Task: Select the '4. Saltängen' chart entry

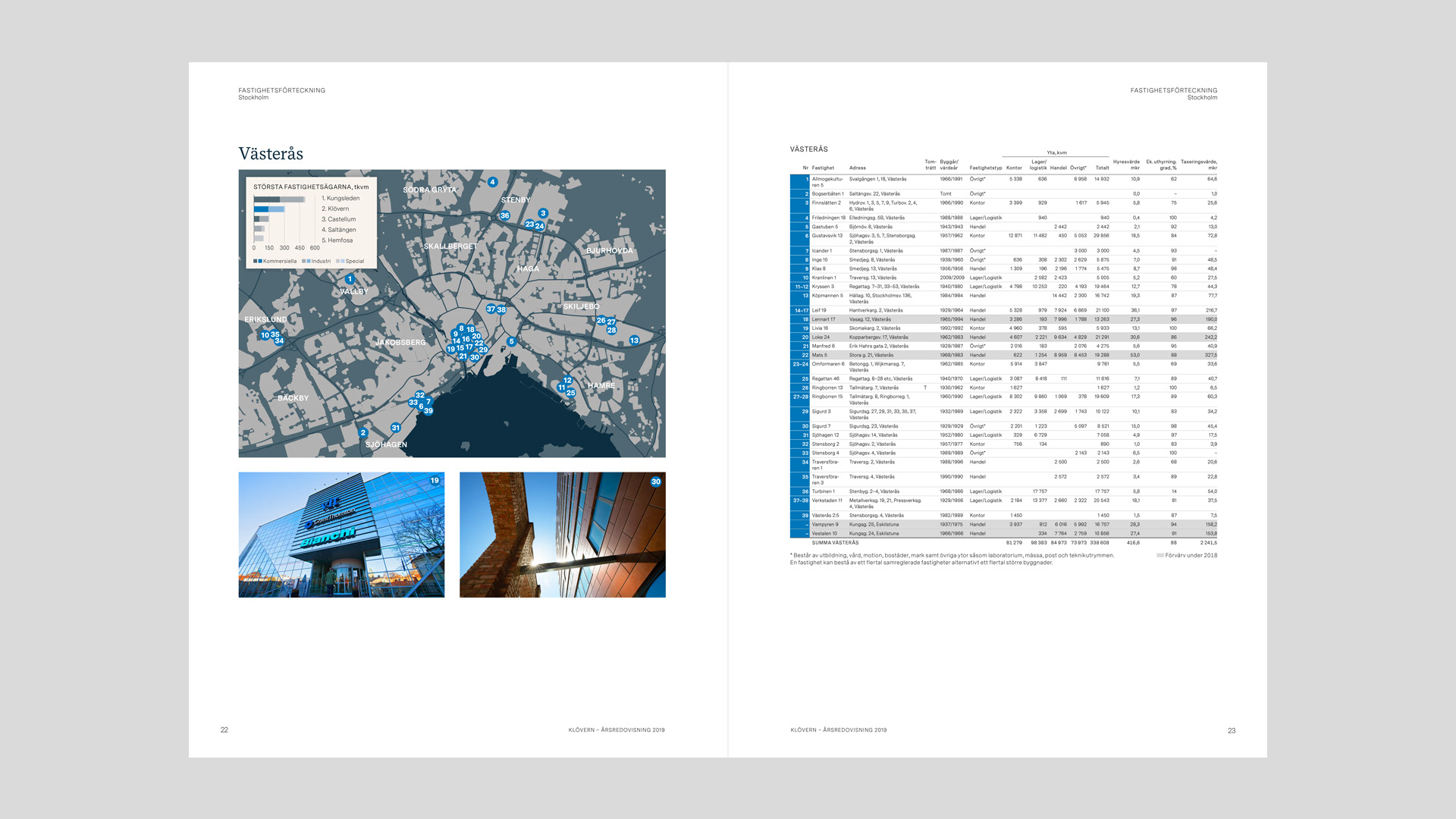Action: (x=339, y=230)
